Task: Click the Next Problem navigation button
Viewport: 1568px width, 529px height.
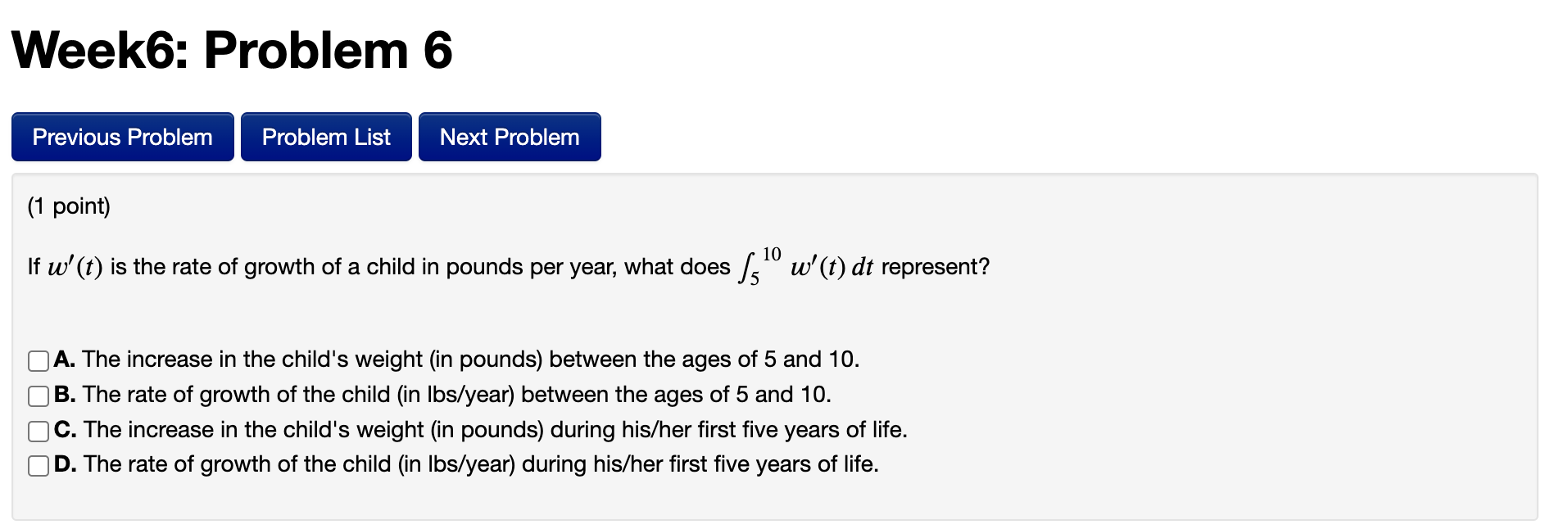Action: [x=509, y=137]
